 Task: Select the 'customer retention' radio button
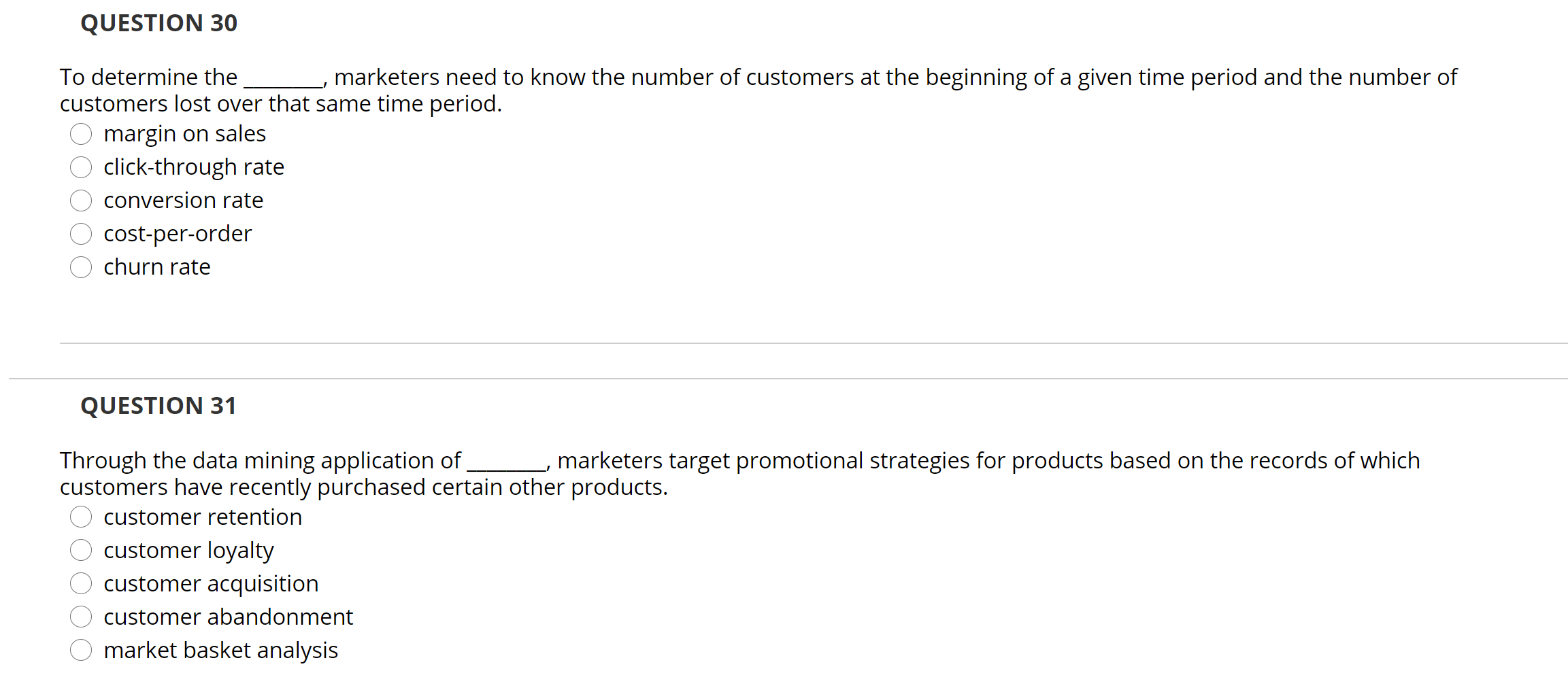coord(81,517)
